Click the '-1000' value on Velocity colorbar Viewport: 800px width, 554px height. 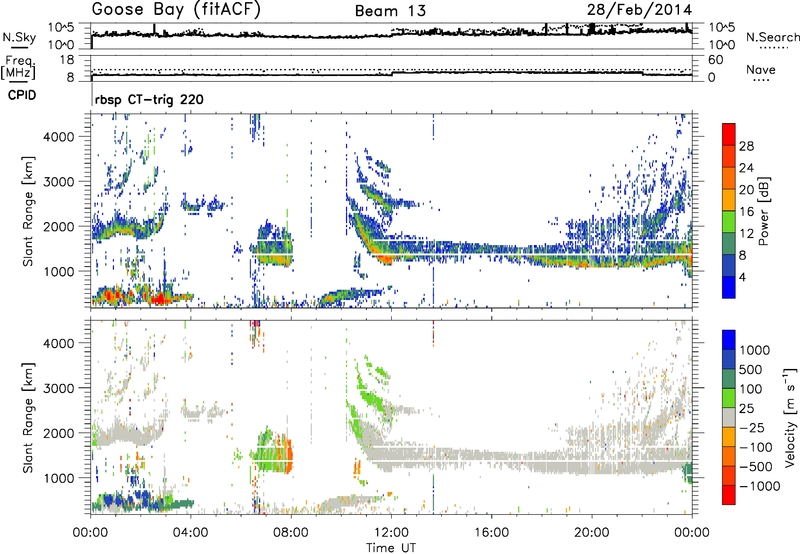tap(759, 486)
